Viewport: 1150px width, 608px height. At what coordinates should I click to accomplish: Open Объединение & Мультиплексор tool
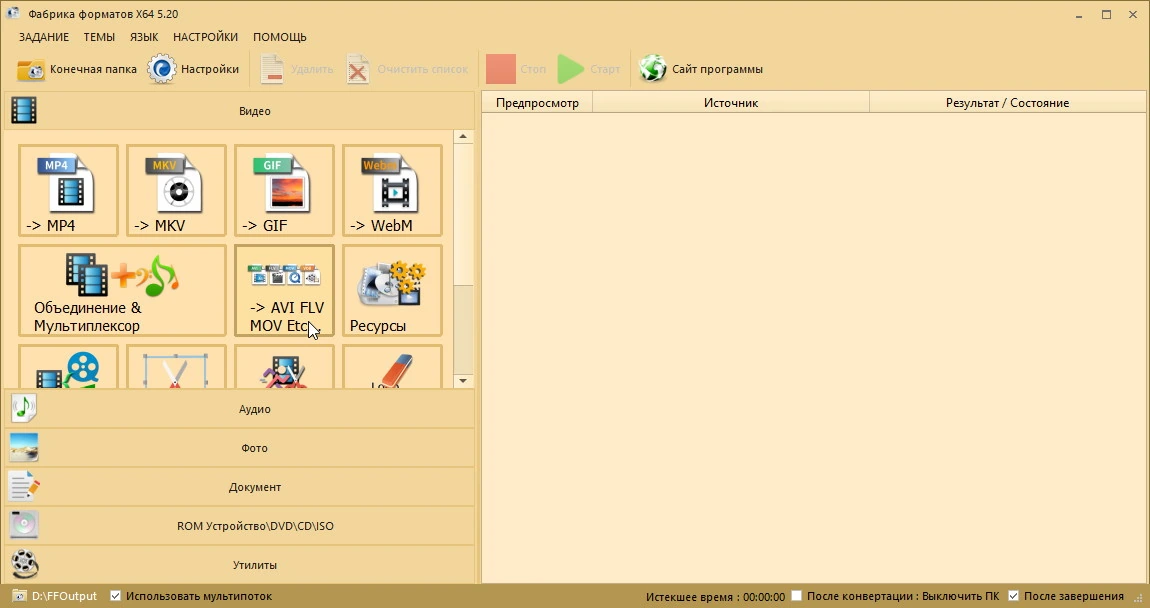(122, 290)
